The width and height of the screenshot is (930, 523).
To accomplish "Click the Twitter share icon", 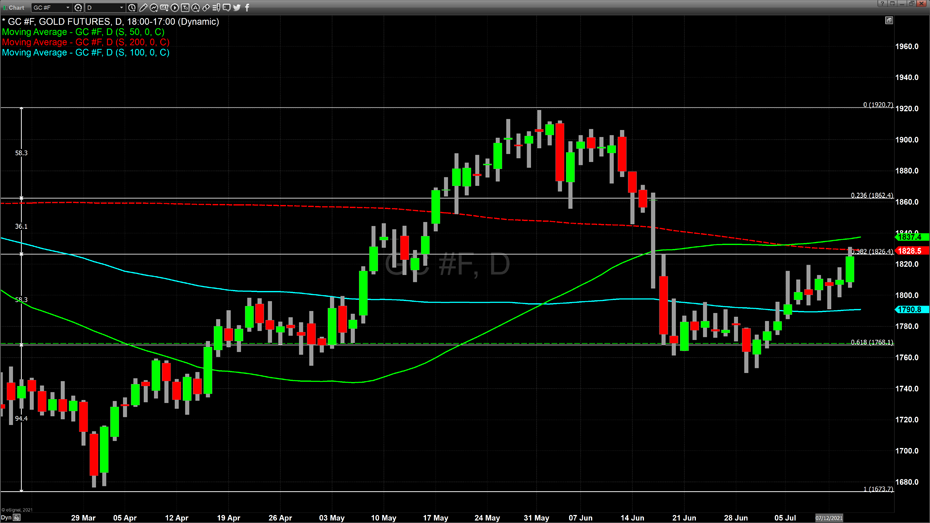I will 237,7.
